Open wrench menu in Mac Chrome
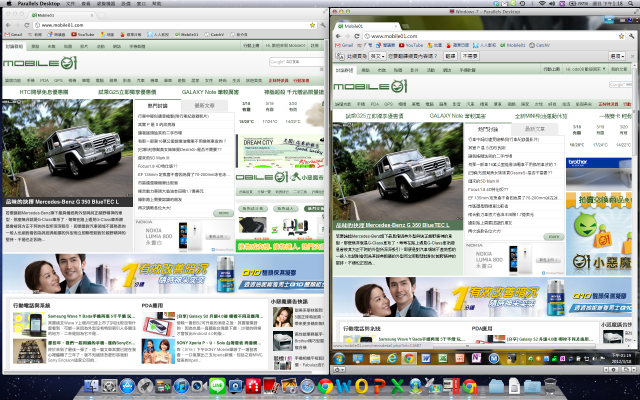640x400 pixels. click(x=323, y=25)
